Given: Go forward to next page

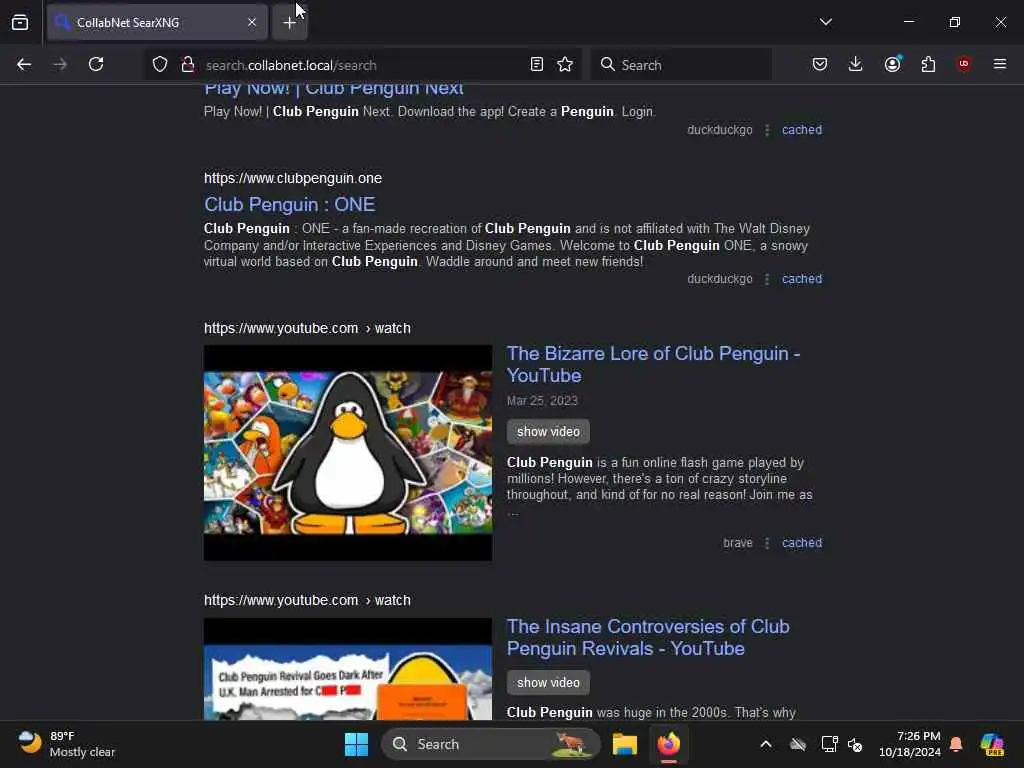Looking at the screenshot, I should (x=60, y=64).
